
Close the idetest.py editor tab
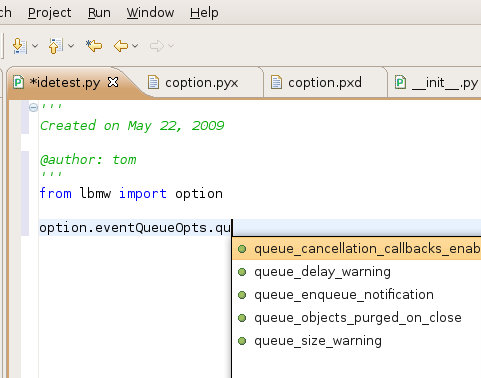tap(113, 82)
